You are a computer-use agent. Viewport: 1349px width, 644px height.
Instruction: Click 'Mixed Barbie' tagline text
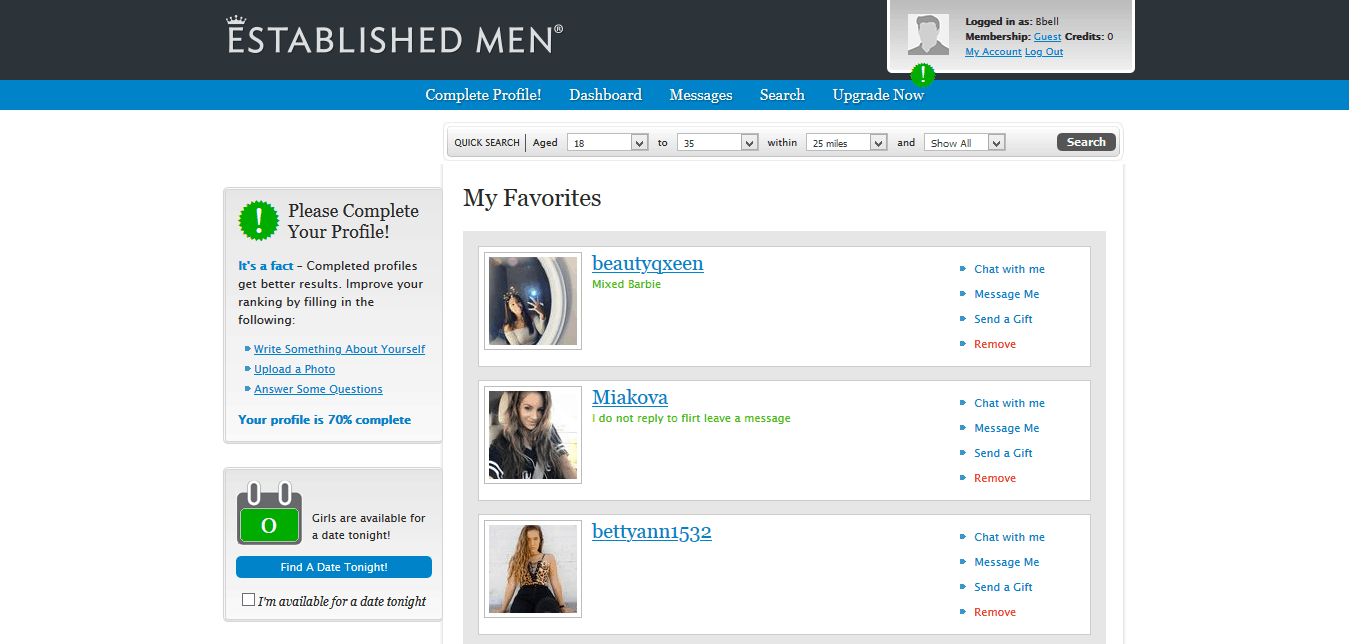tap(626, 284)
